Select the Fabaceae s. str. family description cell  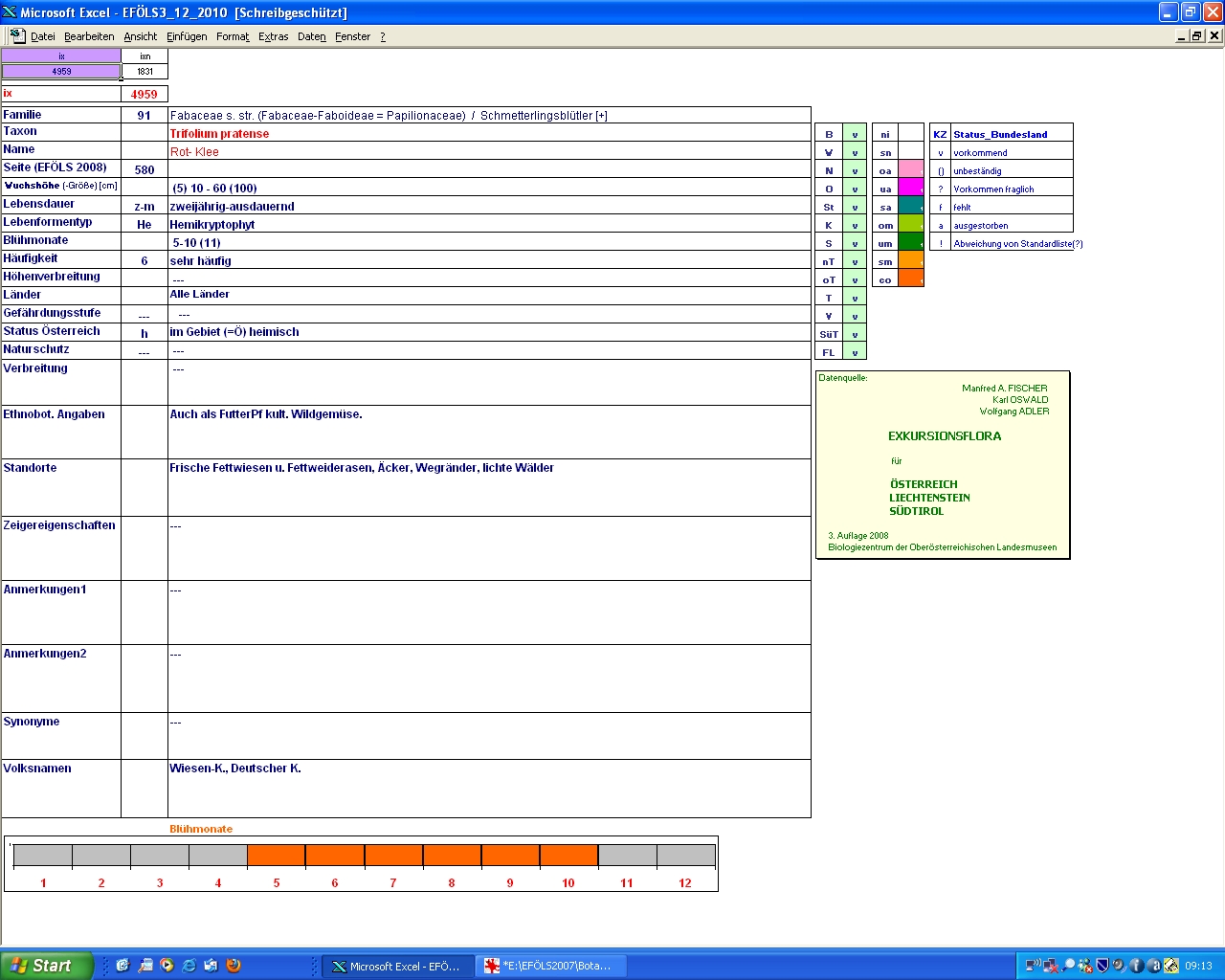click(489, 115)
